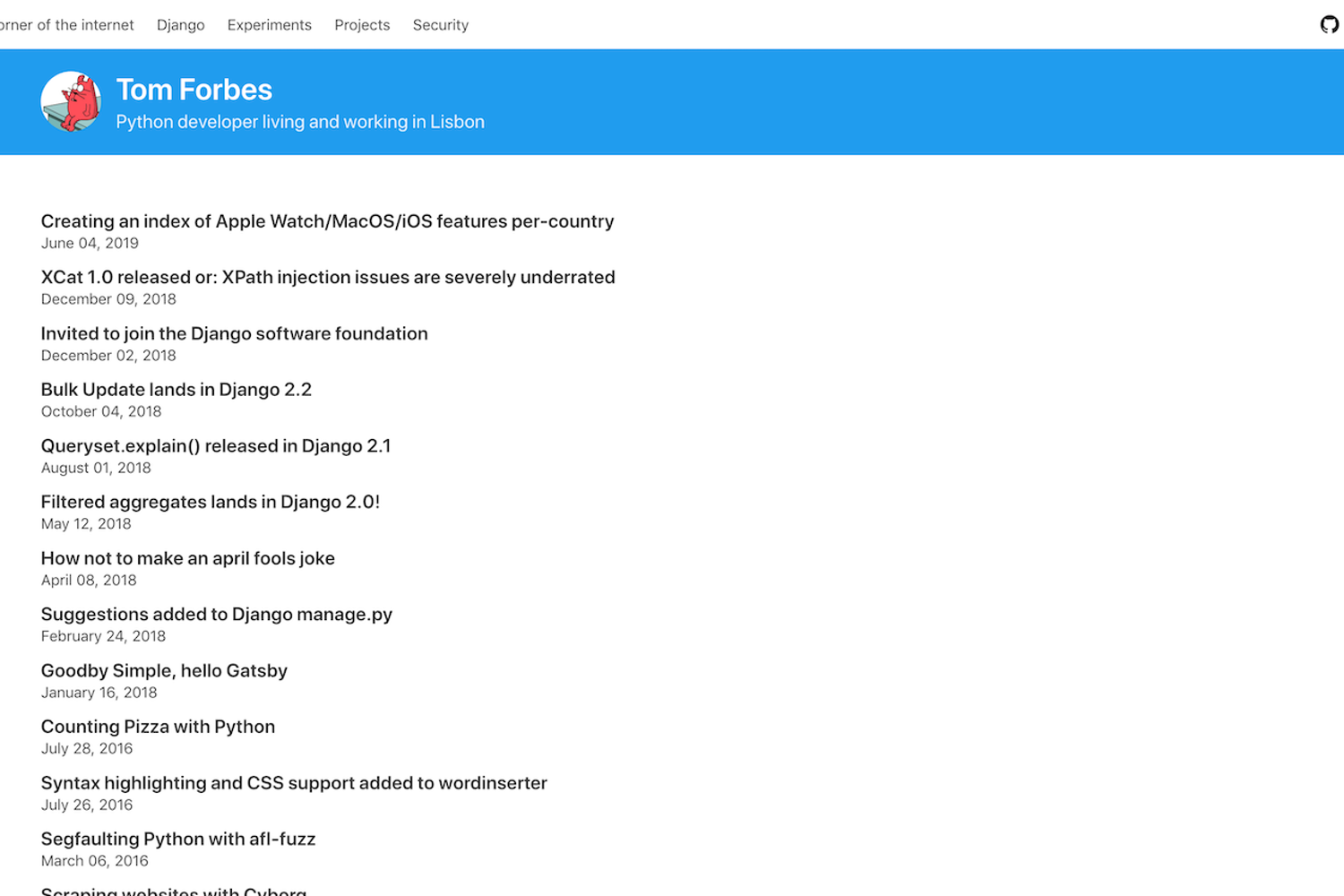Image resolution: width=1344 pixels, height=896 pixels.
Task: Select the date July 26, 2016
Action: 87,805
